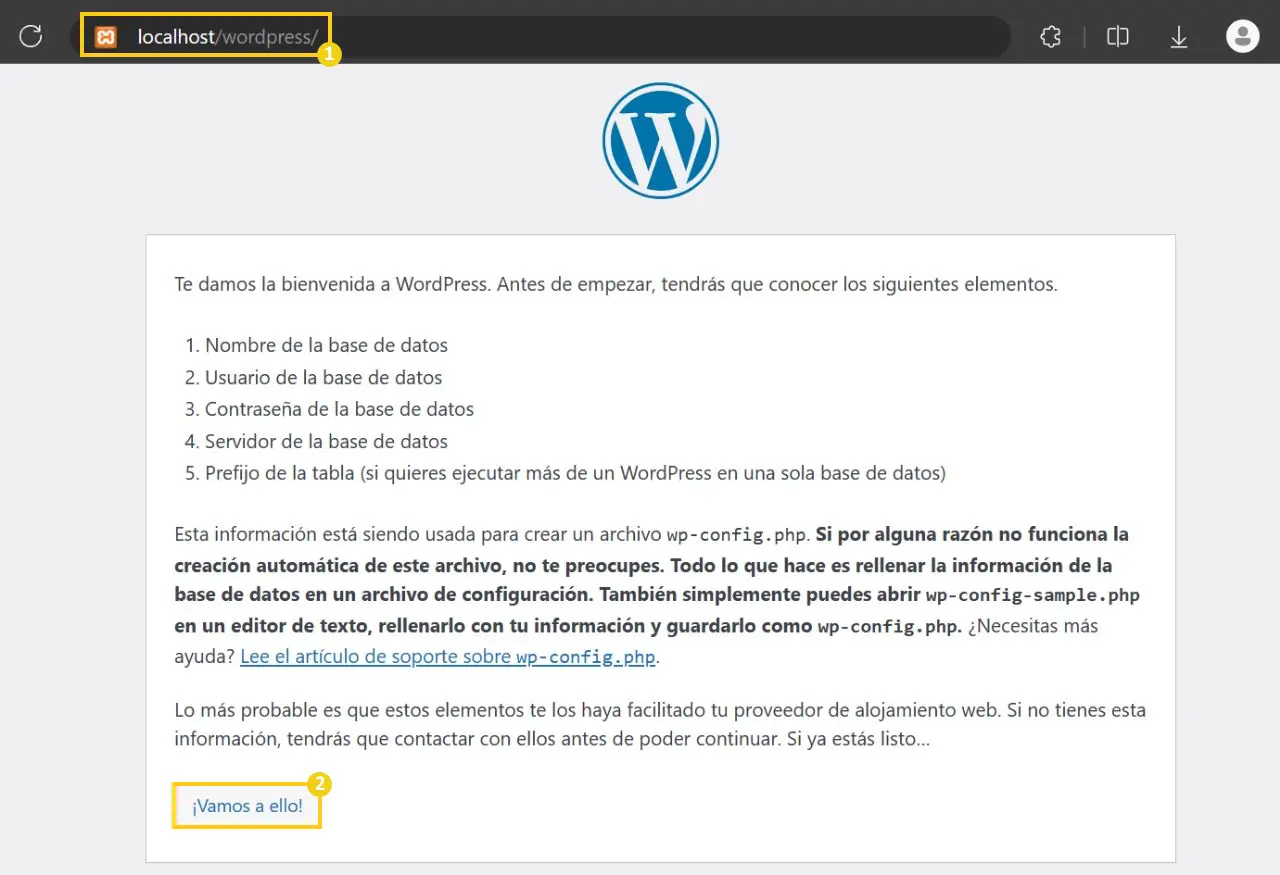Open the downloads arrow icon
Viewport: 1280px width, 875px height.
pyautogui.click(x=1179, y=37)
